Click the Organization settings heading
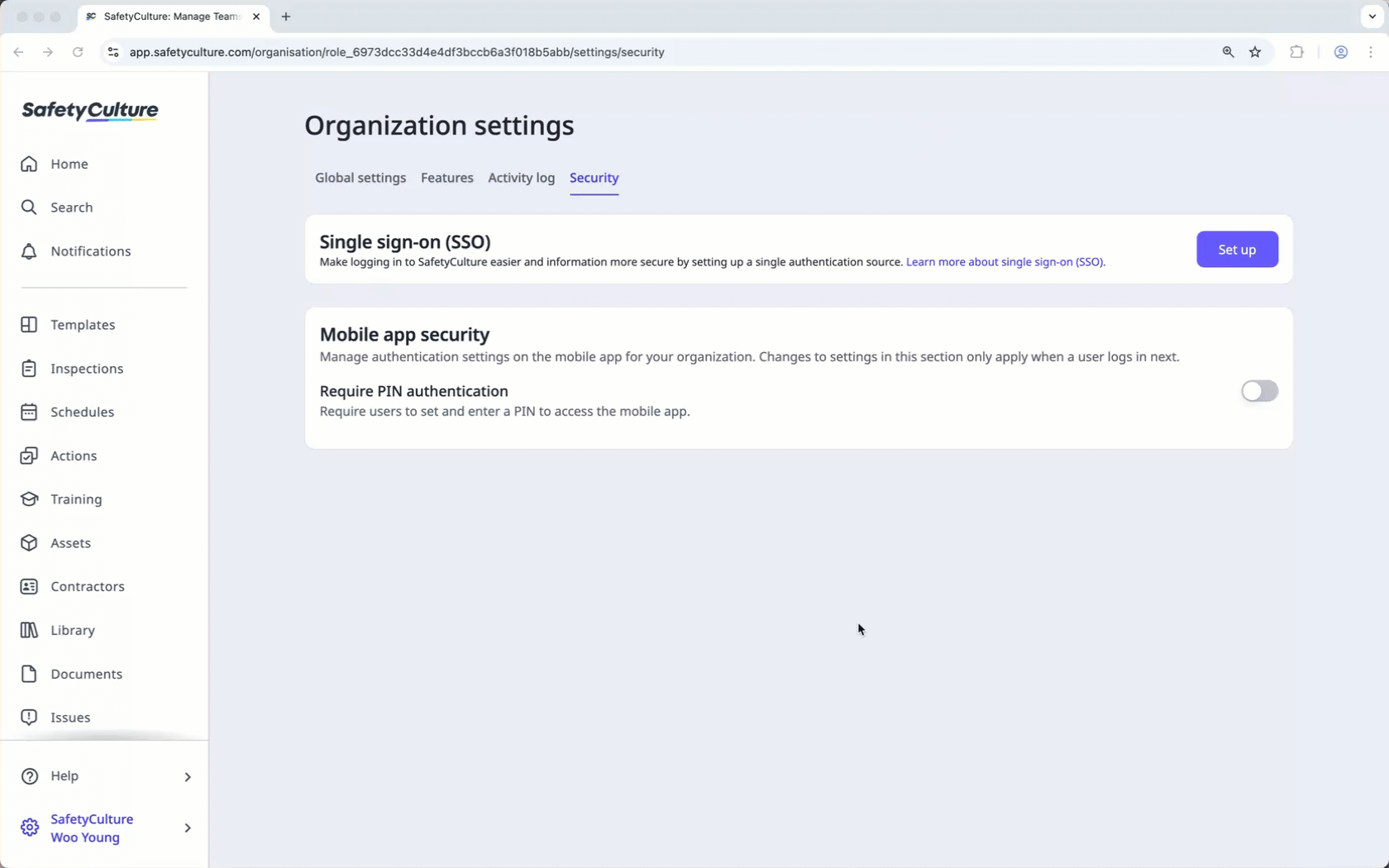The image size is (1389, 868). click(x=439, y=126)
